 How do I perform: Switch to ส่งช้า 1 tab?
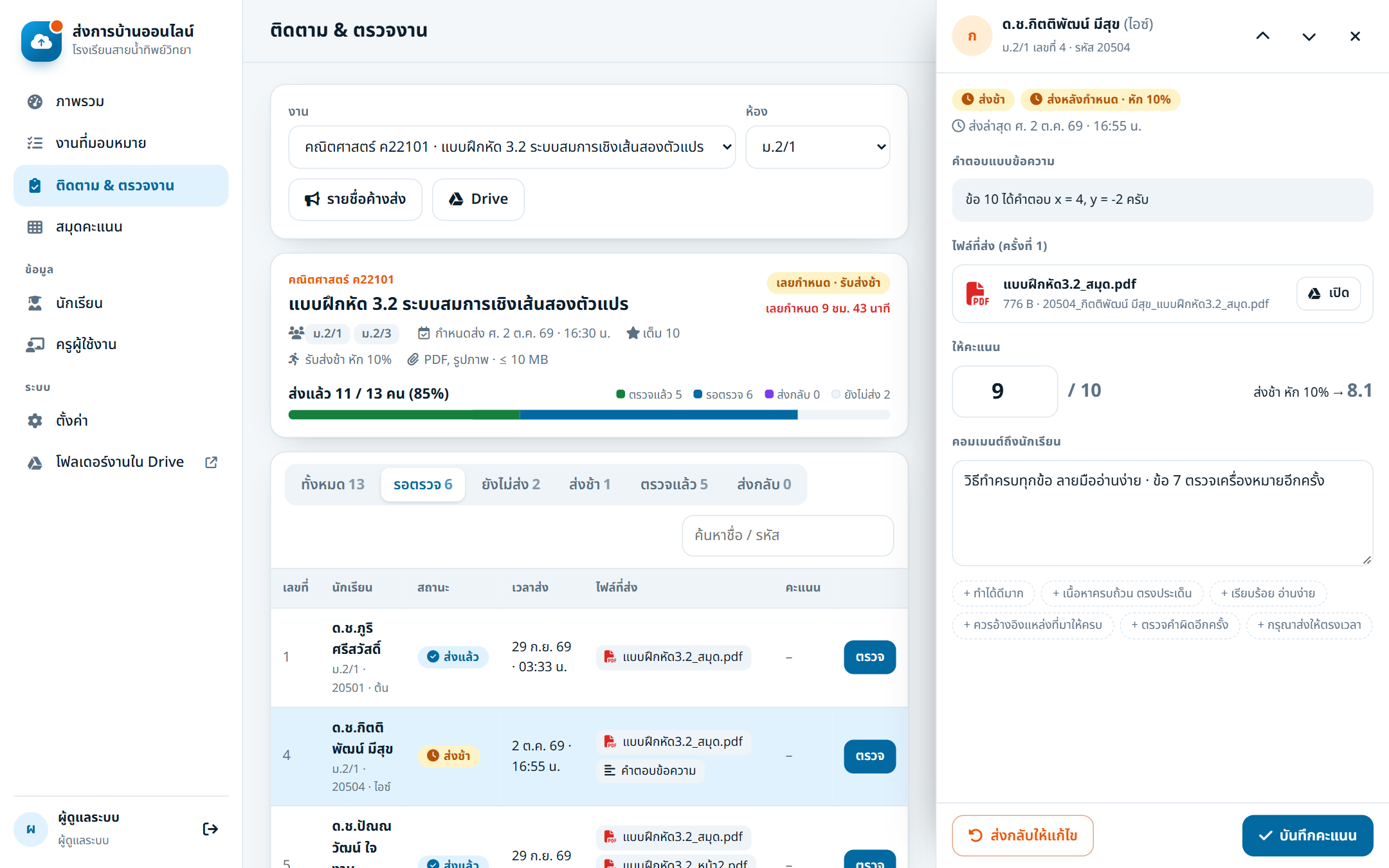coord(590,484)
